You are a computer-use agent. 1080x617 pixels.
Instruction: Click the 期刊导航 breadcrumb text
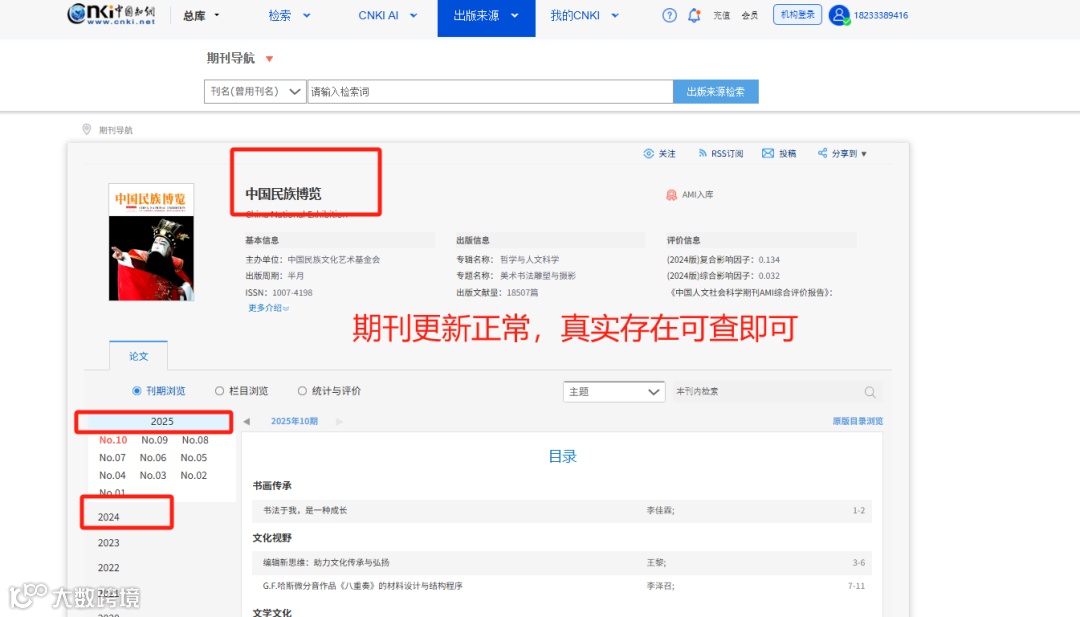click(115, 130)
